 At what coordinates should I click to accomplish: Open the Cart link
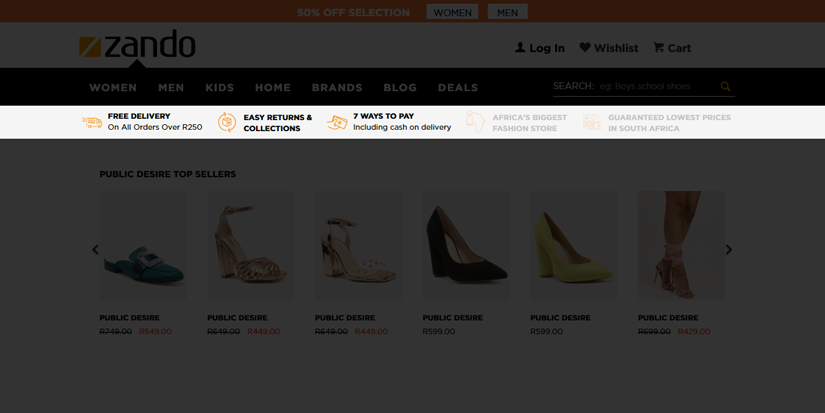point(679,48)
